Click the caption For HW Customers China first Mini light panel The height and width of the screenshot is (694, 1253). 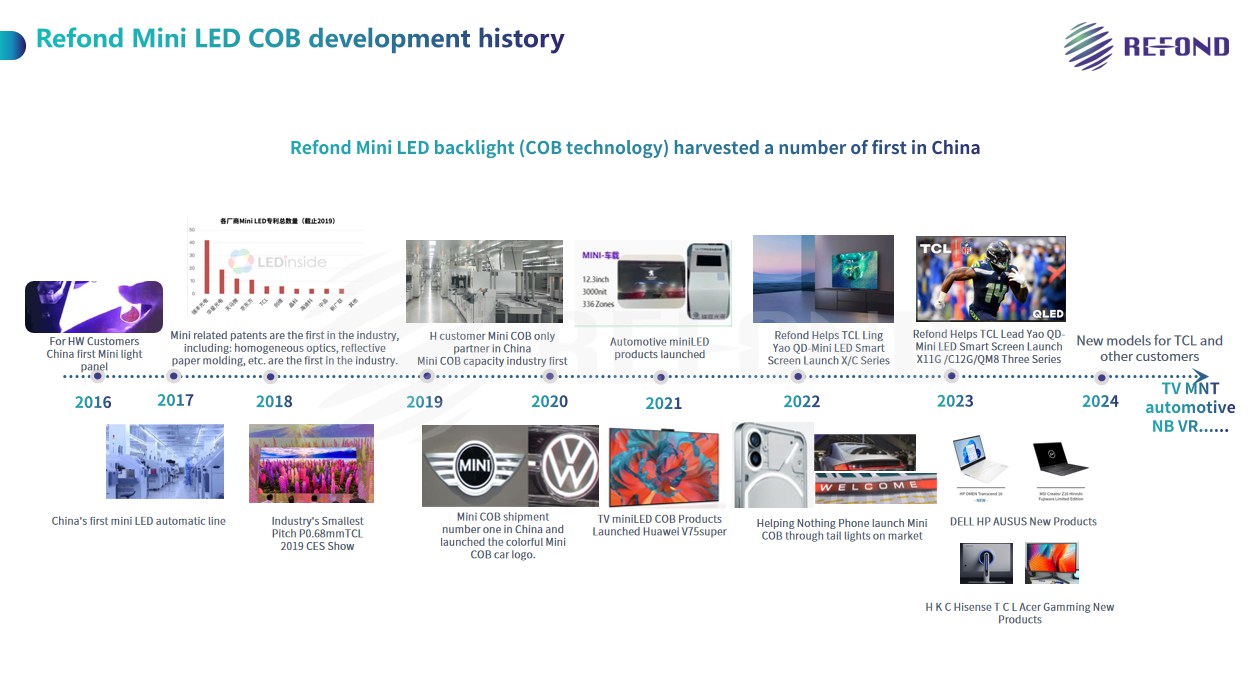click(94, 354)
